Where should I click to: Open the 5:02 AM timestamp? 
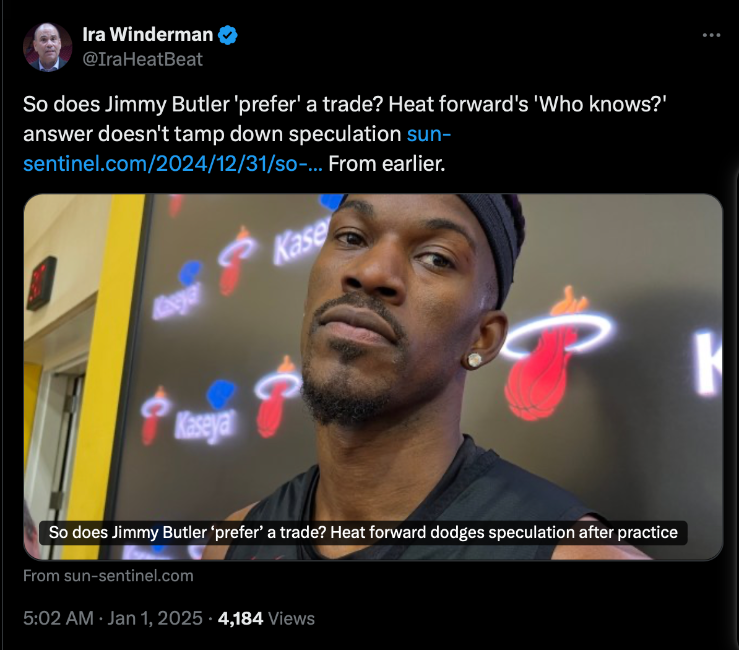click(58, 618)
